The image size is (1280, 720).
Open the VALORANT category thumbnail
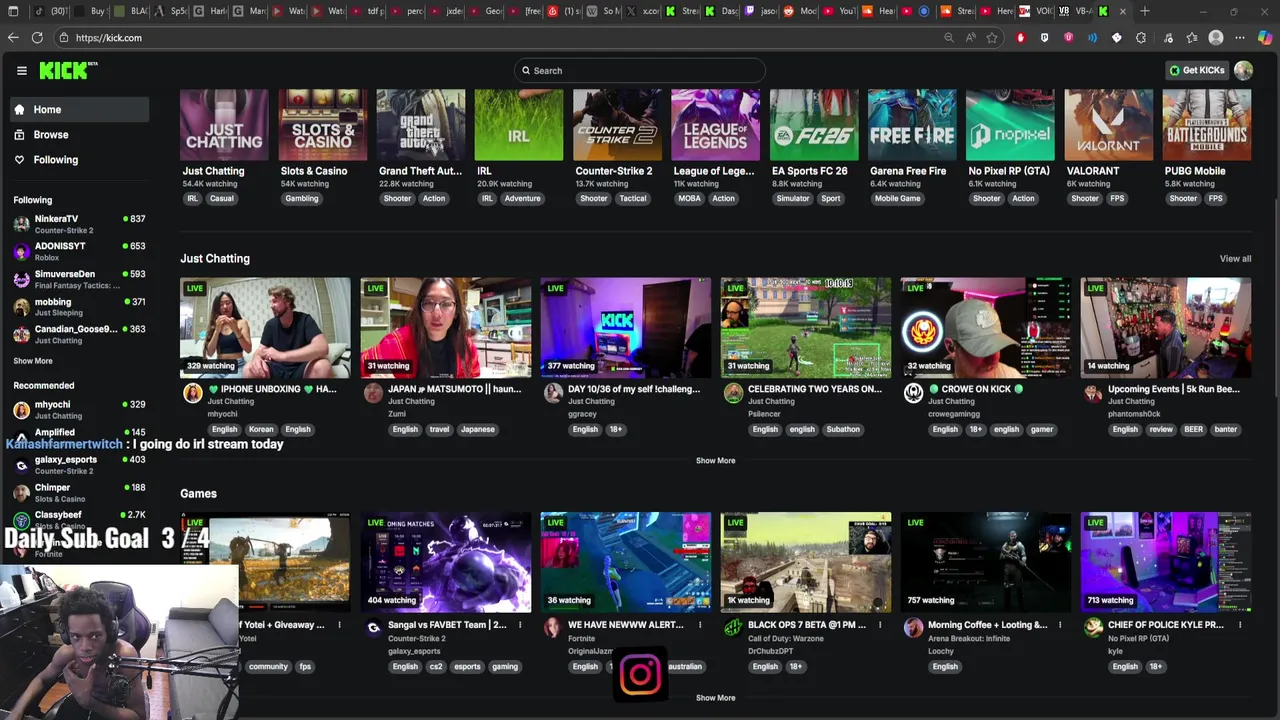[1108, 125]
